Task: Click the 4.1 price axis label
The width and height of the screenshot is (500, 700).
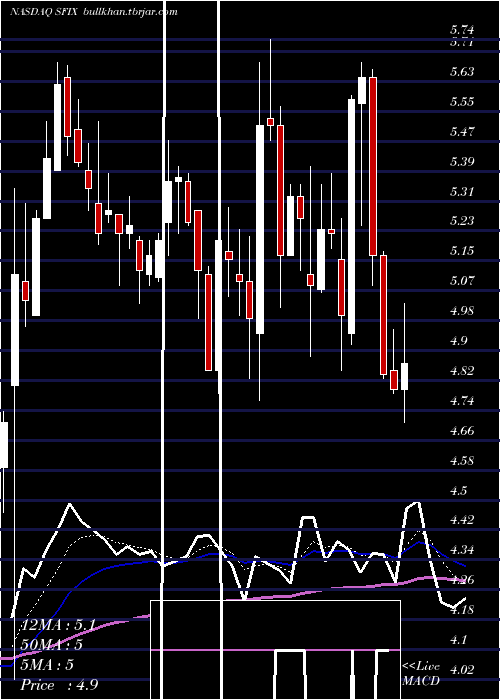Action: click(x=459, y=640)
